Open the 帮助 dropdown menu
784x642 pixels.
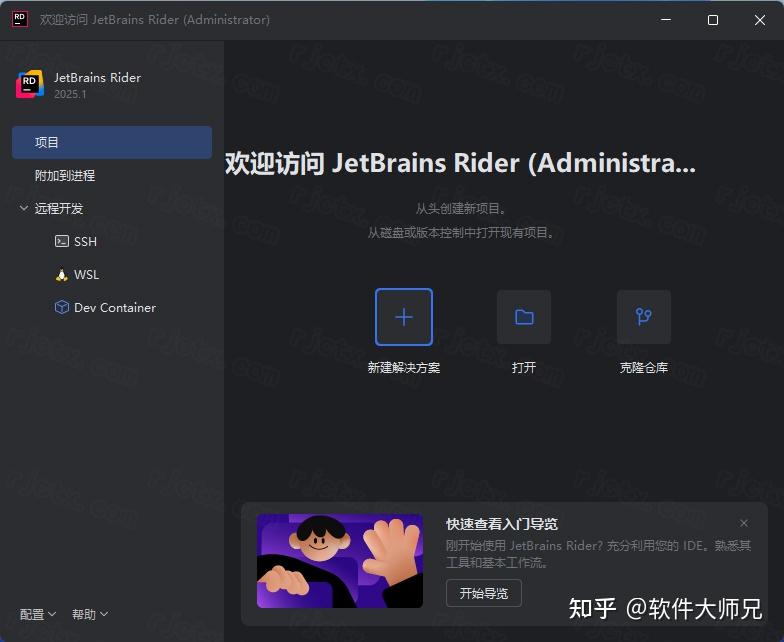(90, 614)
